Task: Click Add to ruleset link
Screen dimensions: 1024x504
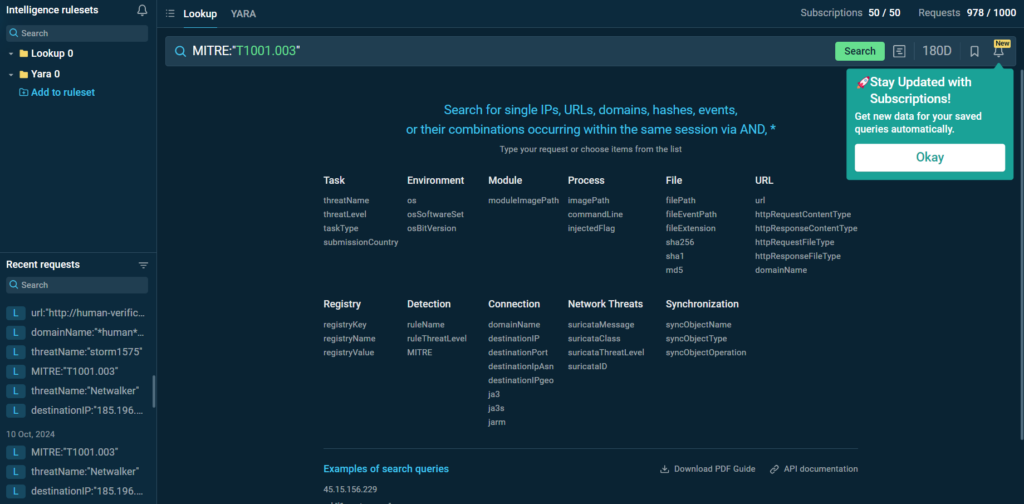Action: [62, 92]
